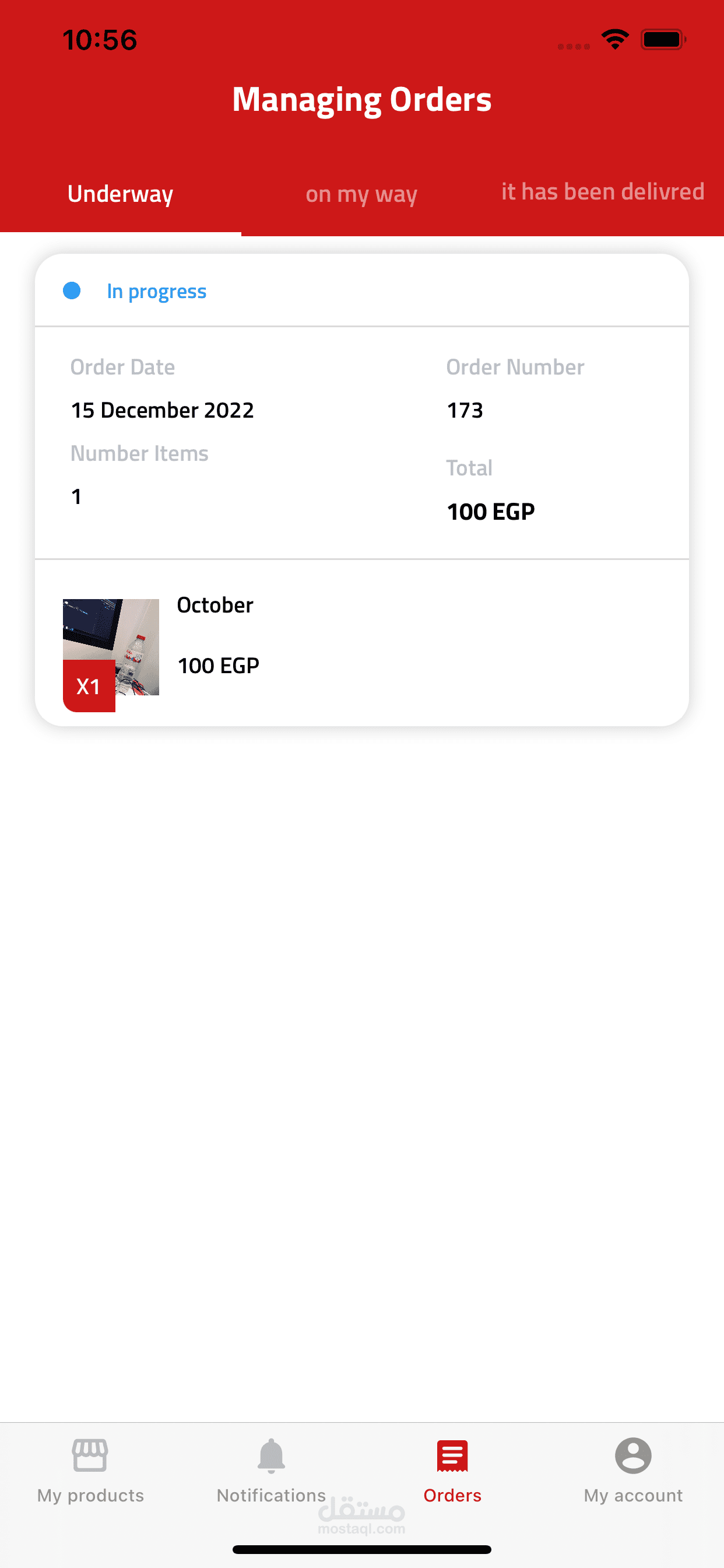This screenshot has width=724, height=1568.
Task: Tap the red X1 quantity badge
Action: [x=89, y=686]
